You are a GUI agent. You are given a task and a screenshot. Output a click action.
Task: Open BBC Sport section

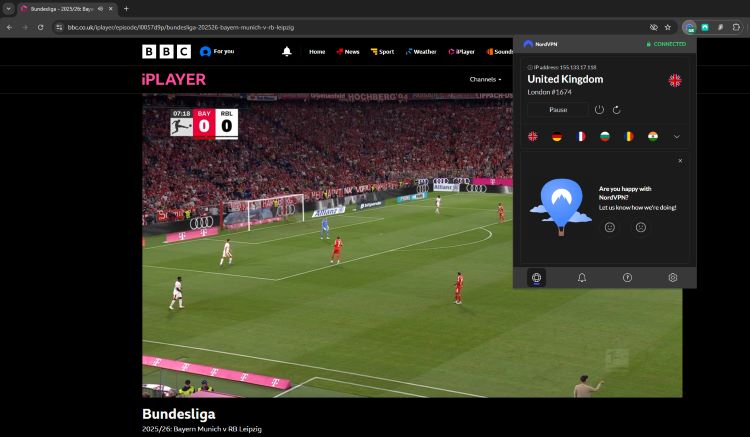[x=382, y=52]
